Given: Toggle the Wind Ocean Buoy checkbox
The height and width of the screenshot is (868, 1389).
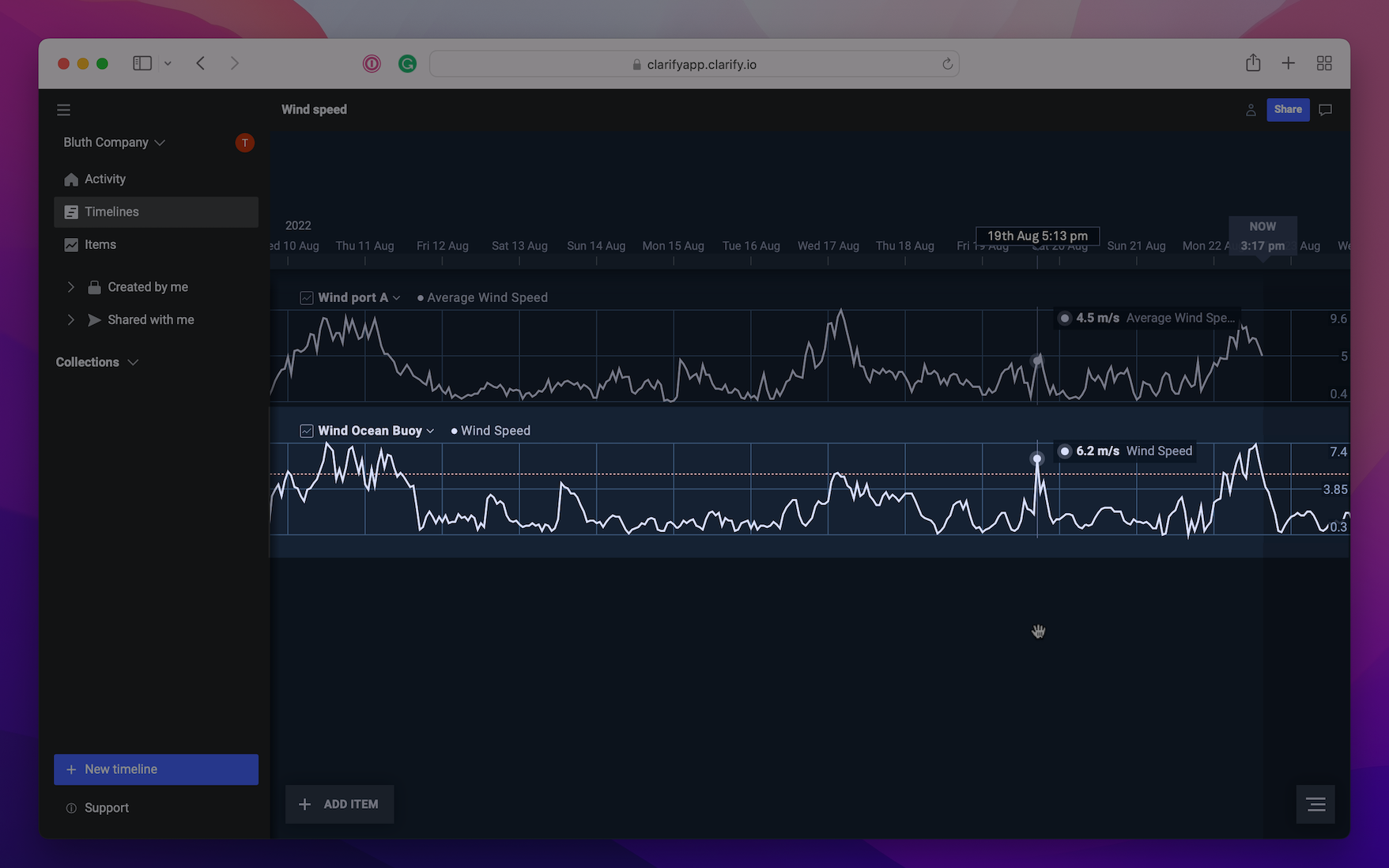Looking at the screenshot, I should click(307, 431).
